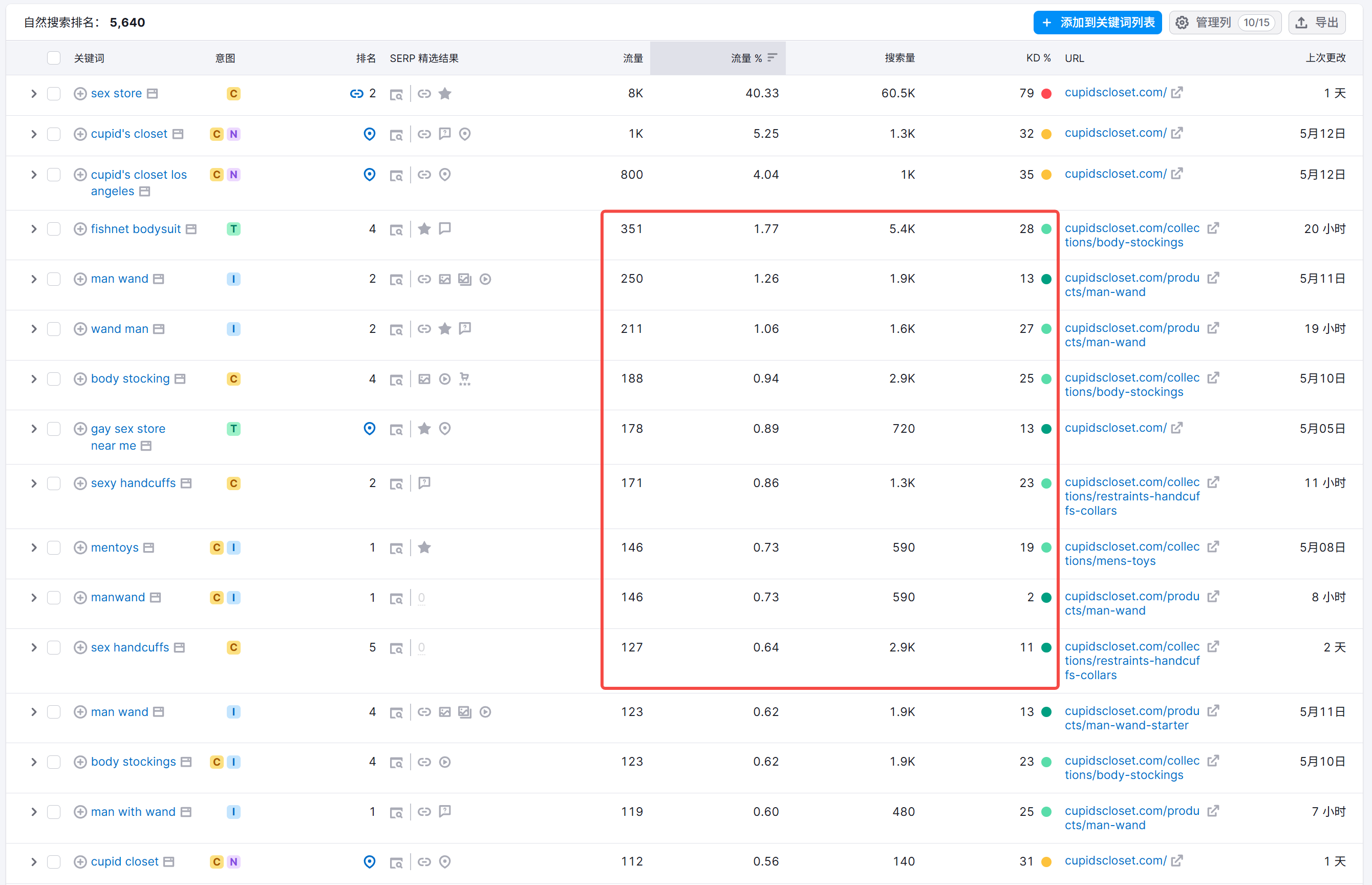Toggle the select-all checkbox in header
The height and width of the screenshot is (885, 1372).
(54, 58)
